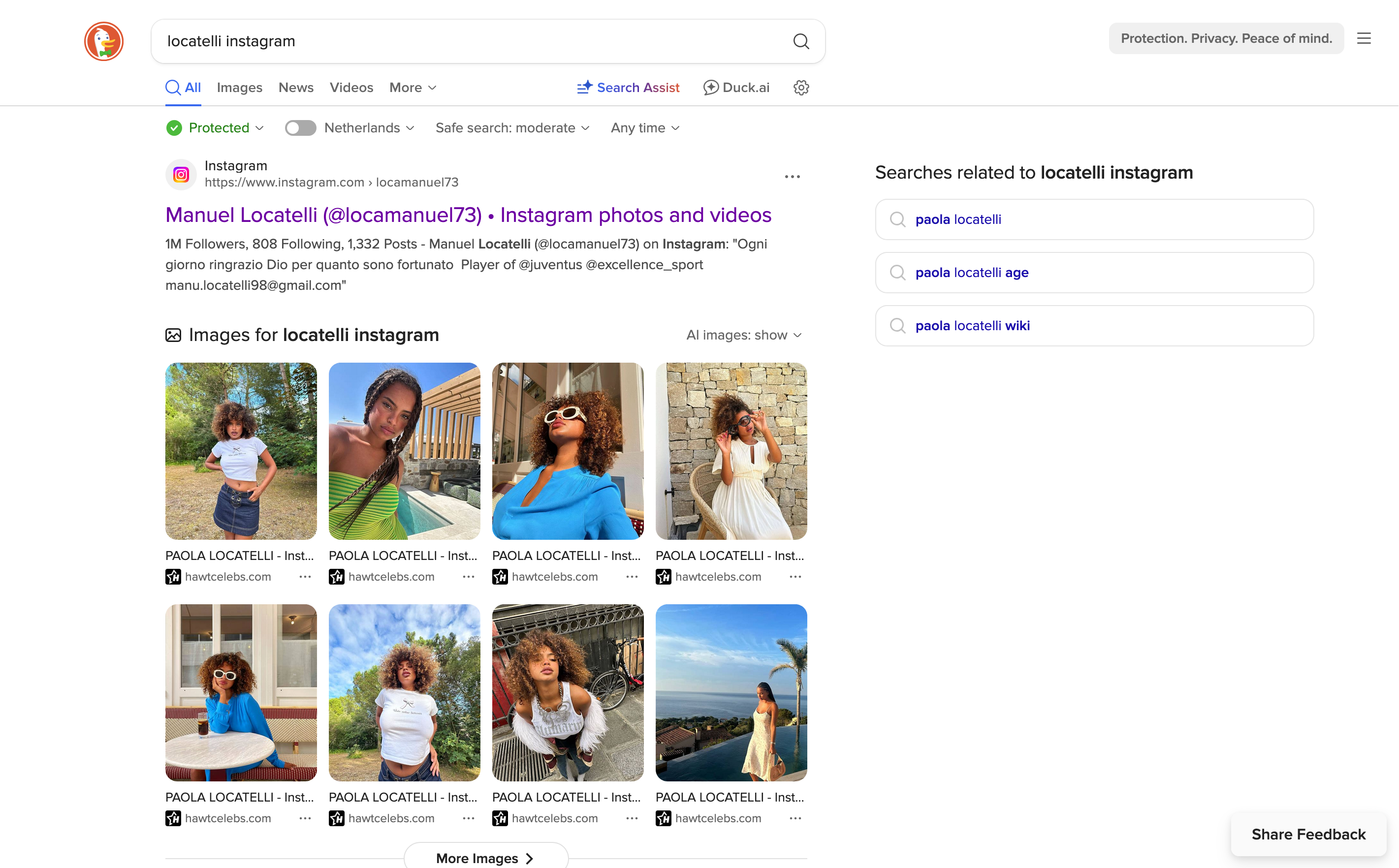Open Safe search: moderate dropdown

512,128
